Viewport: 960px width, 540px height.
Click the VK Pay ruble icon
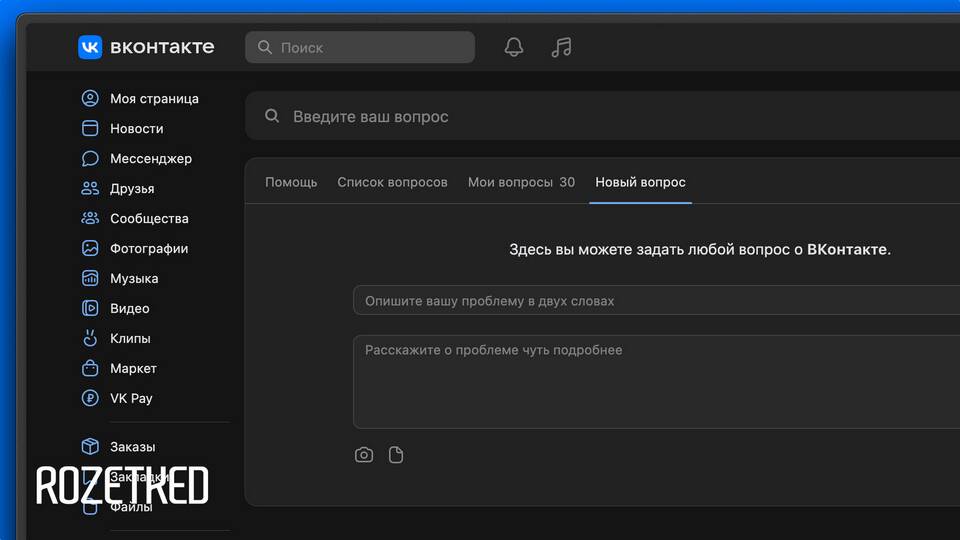90,398
